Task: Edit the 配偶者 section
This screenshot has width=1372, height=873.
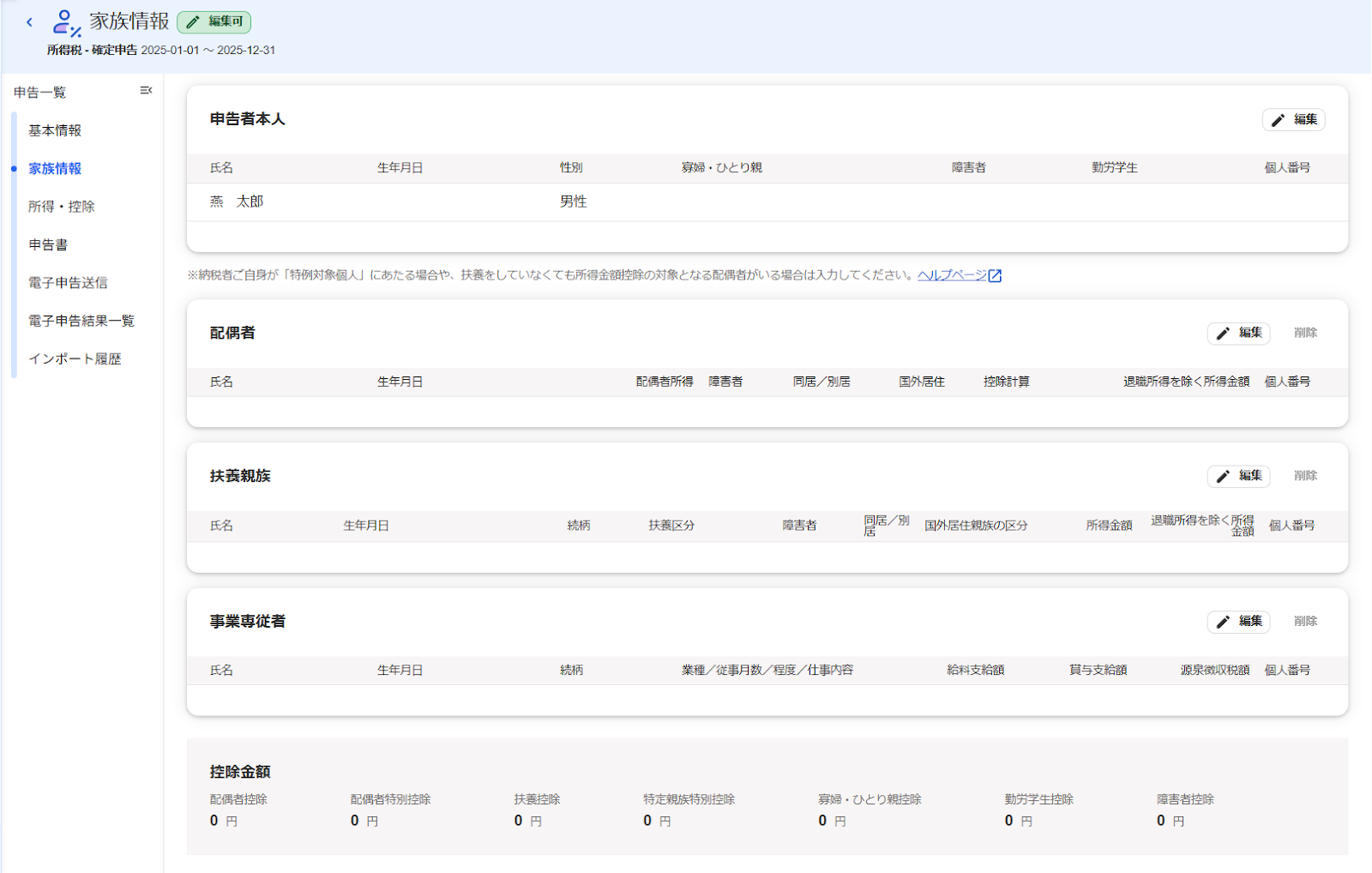Action: pos(1238,333)
